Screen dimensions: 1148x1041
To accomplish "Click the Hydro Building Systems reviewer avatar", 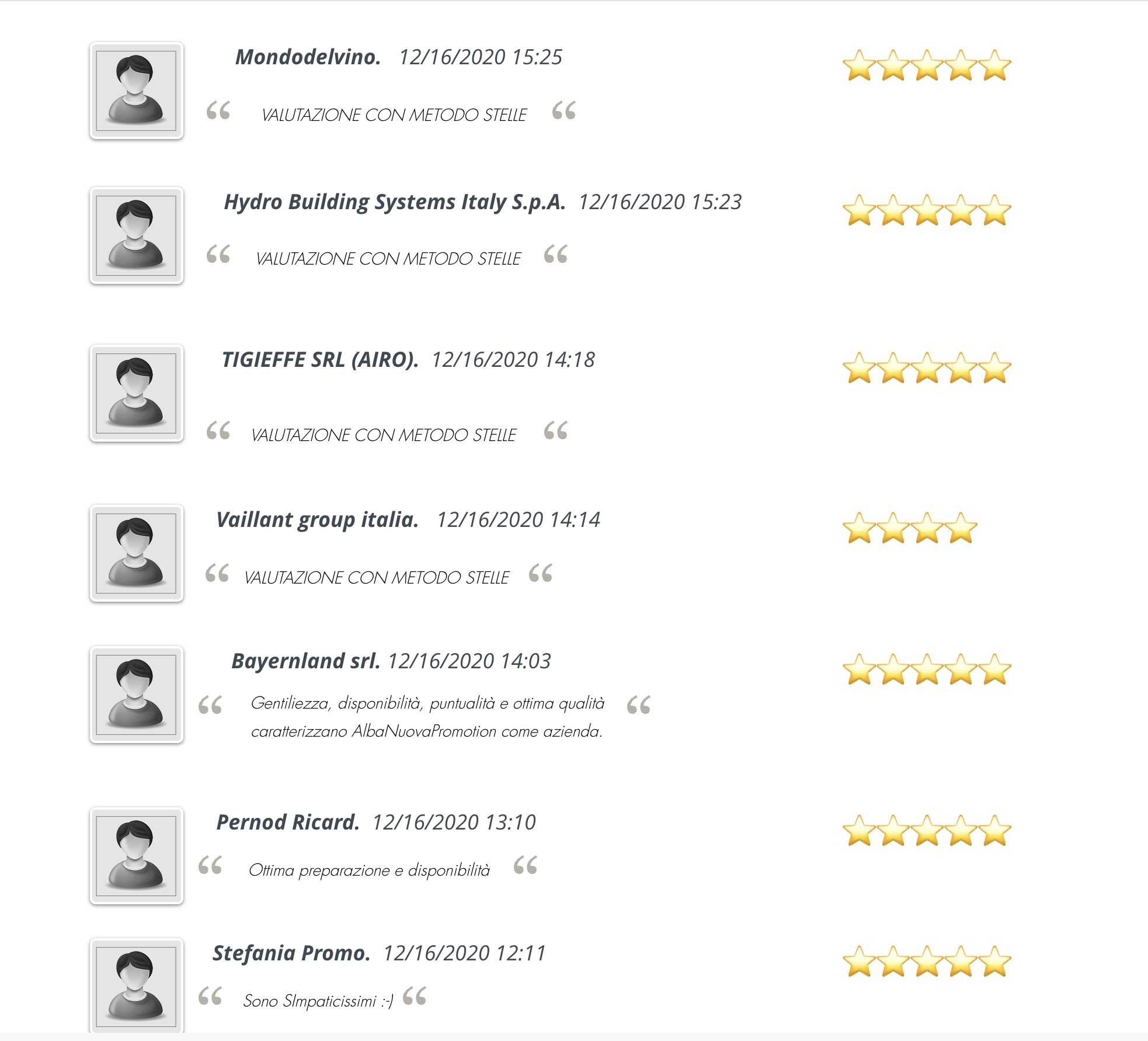I will pos(136,235).
